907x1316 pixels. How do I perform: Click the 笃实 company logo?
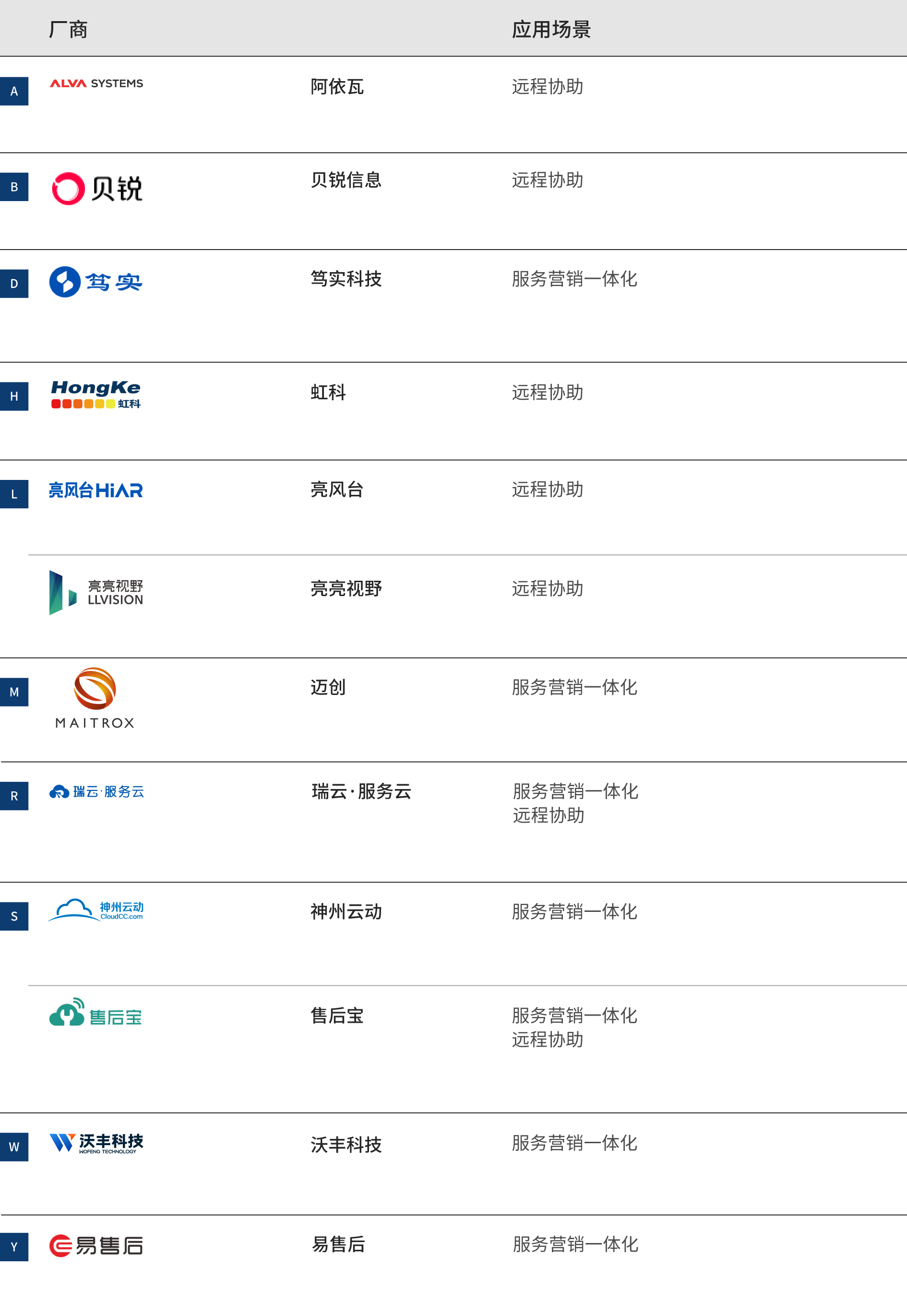pos(95,282)
